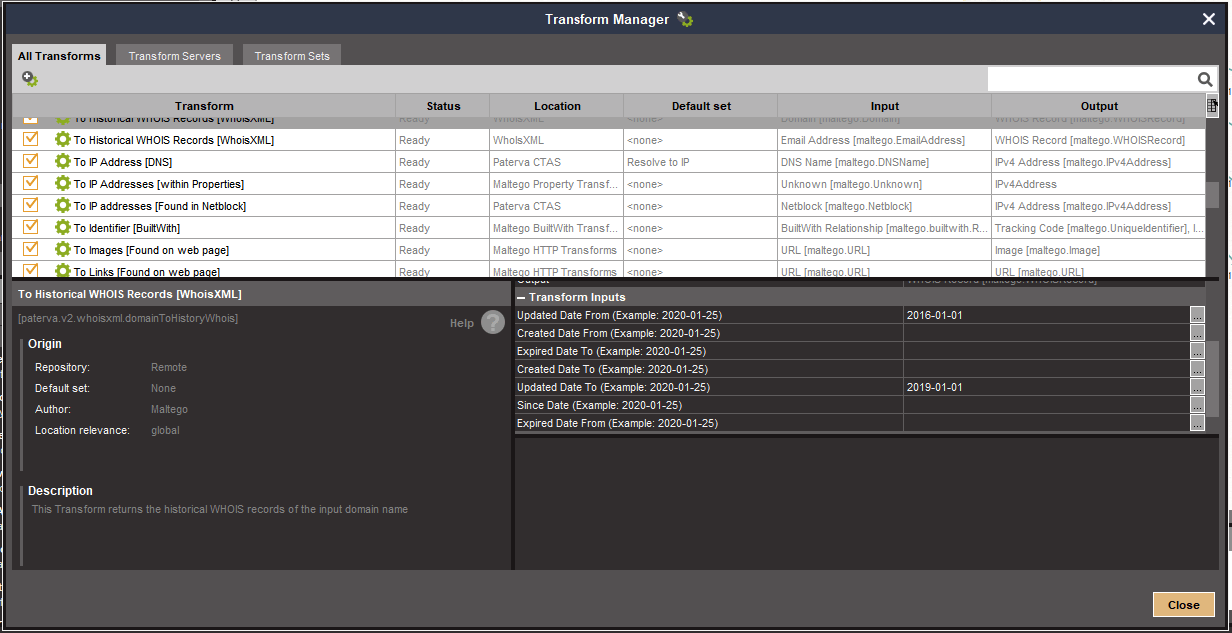The height and width of the screenshot is (633, 1232).
Task: Sort by the Status column header
Action: (443, 106)
